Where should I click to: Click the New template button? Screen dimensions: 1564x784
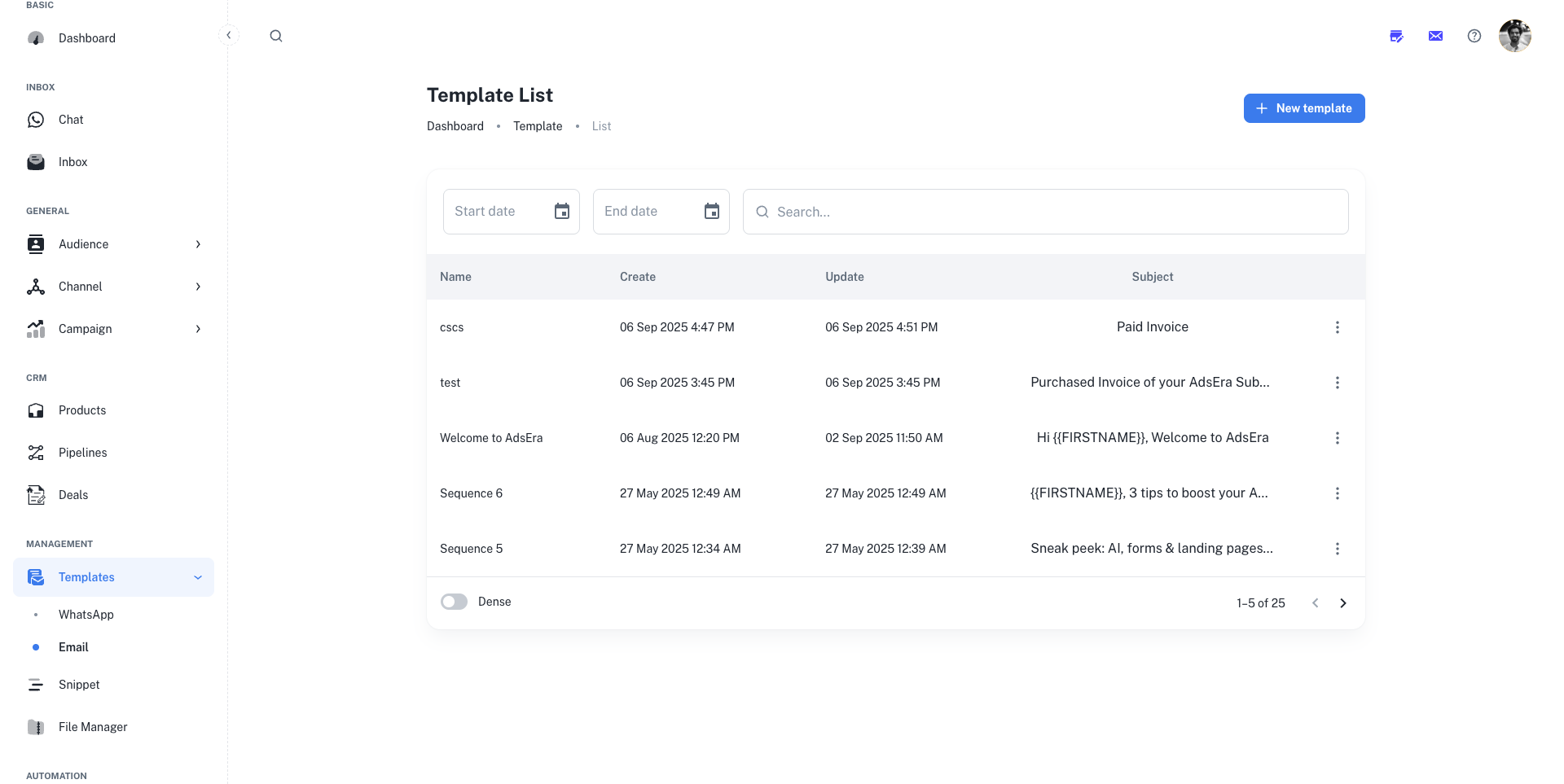(1303, 108)
